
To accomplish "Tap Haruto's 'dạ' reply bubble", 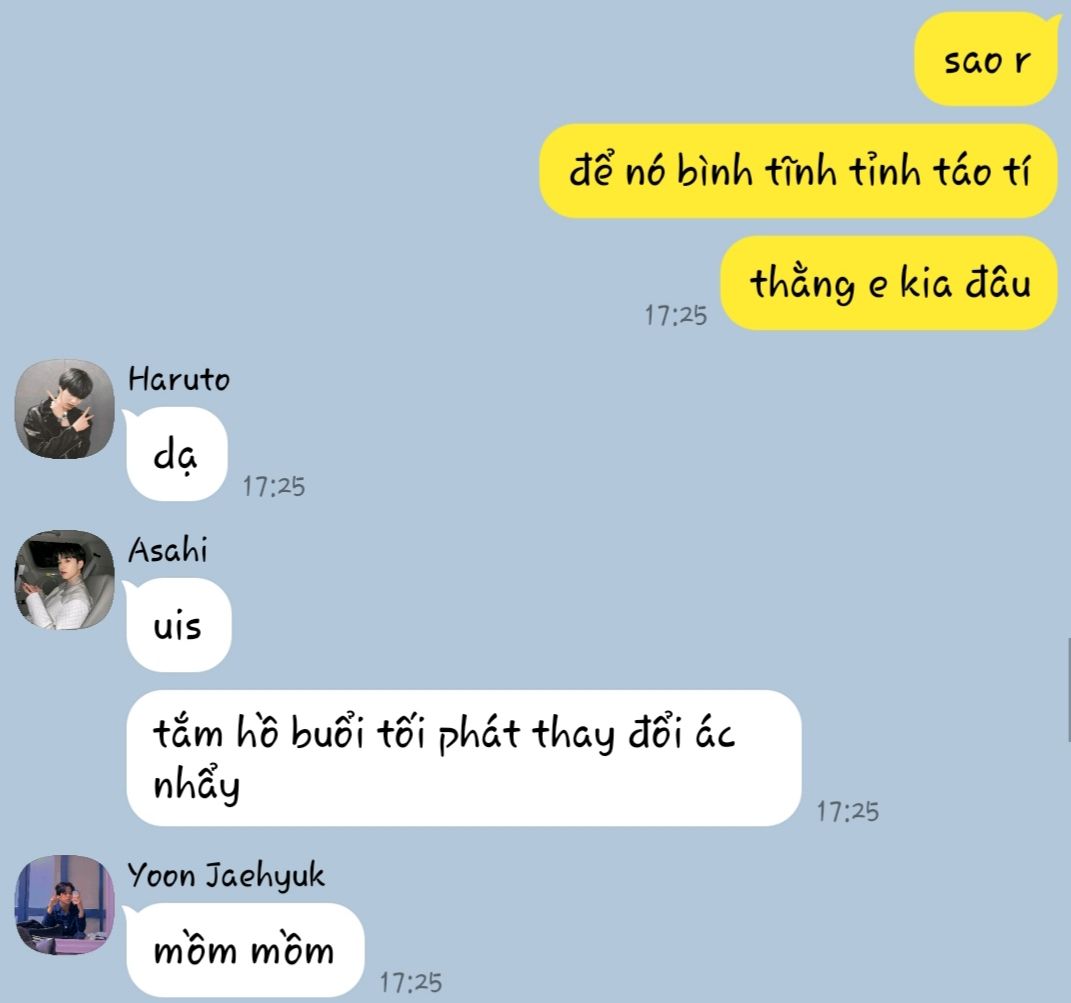I will [176, 454].
